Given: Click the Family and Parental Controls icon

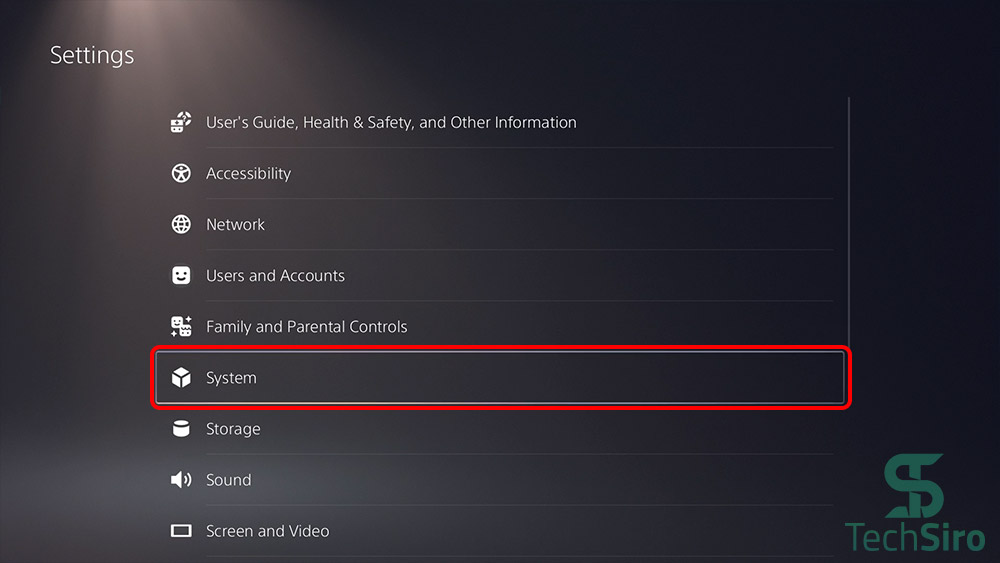Looking at the screenshot, I should click(181, 327).
